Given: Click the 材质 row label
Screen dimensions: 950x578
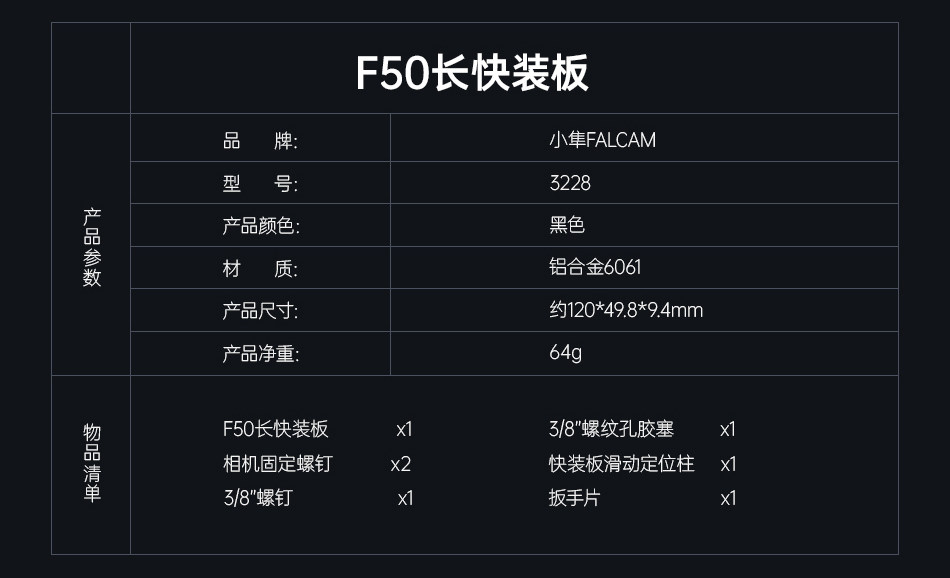Looking at the screenshot, I should click(259, 268).
